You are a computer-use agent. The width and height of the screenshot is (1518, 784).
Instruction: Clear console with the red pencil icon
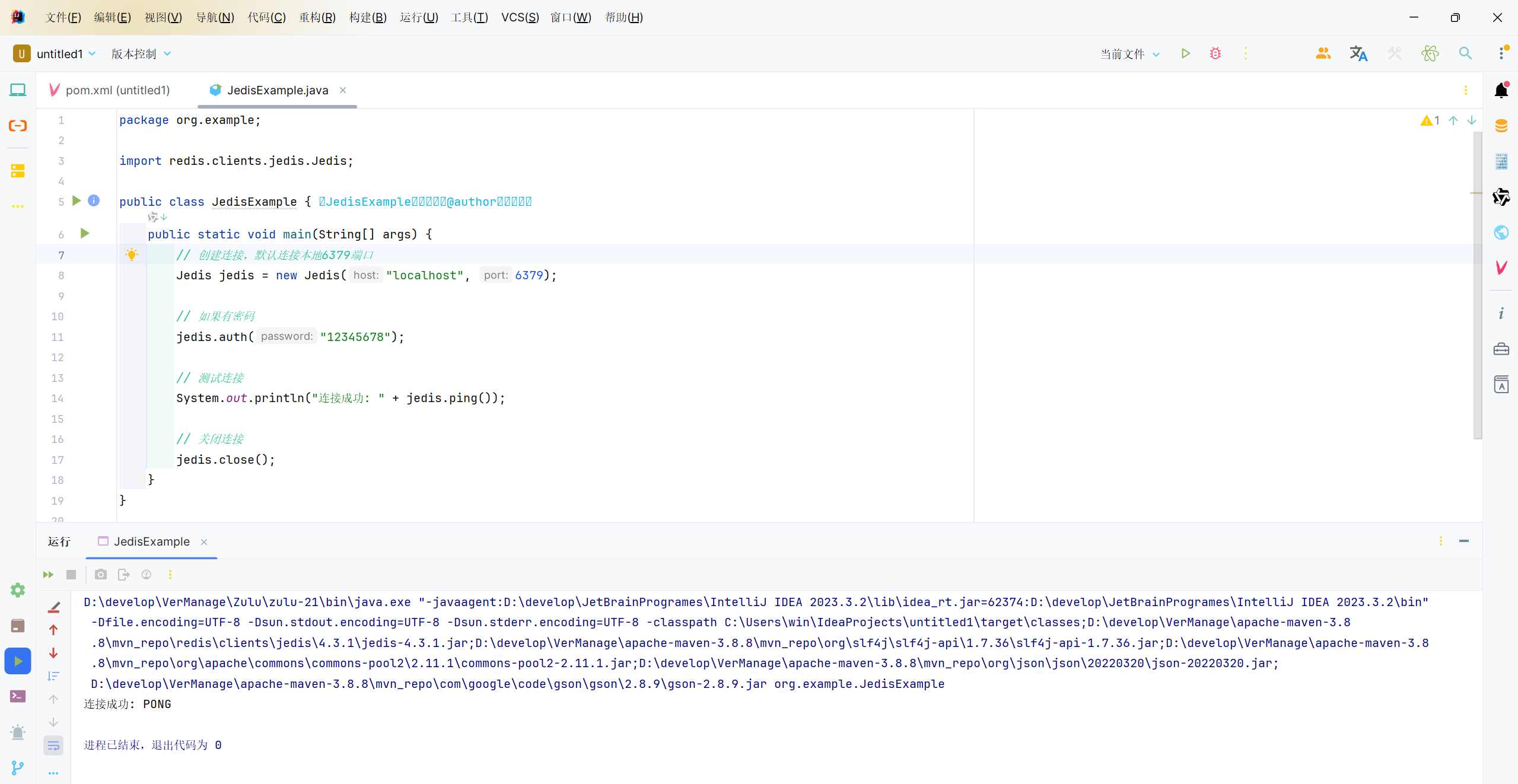(x=53, y=607)
